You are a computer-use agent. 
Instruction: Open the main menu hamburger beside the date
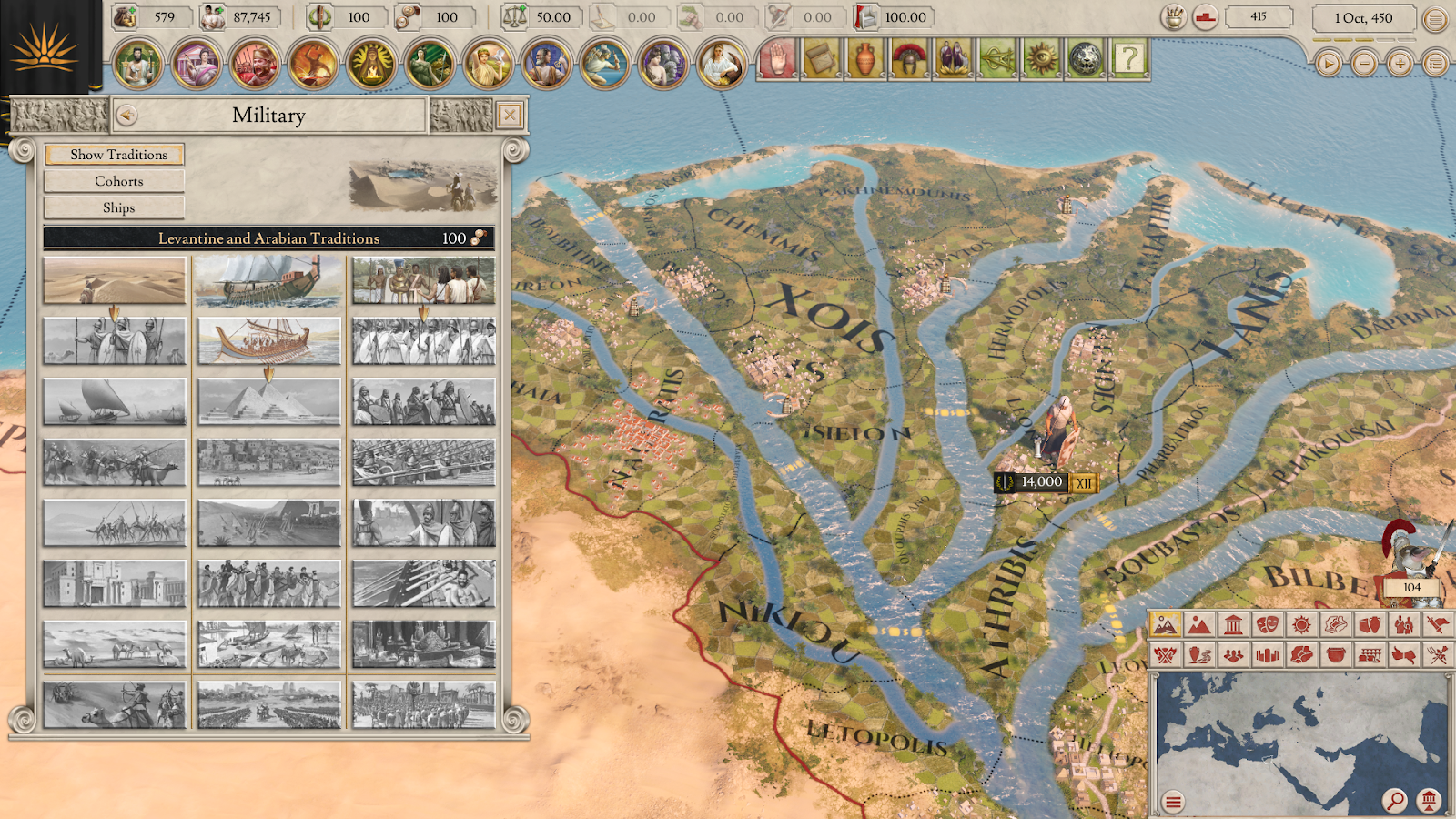coord(1435,18)
